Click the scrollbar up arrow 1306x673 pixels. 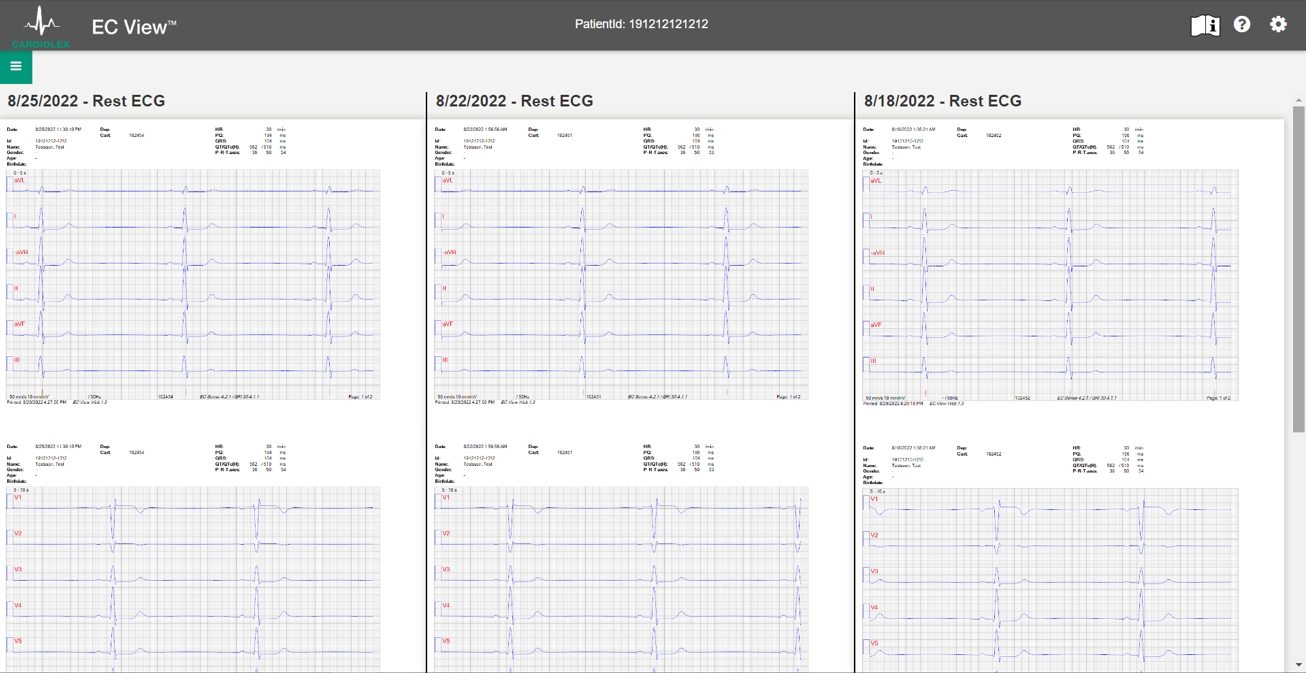[x=1299, y=100]
